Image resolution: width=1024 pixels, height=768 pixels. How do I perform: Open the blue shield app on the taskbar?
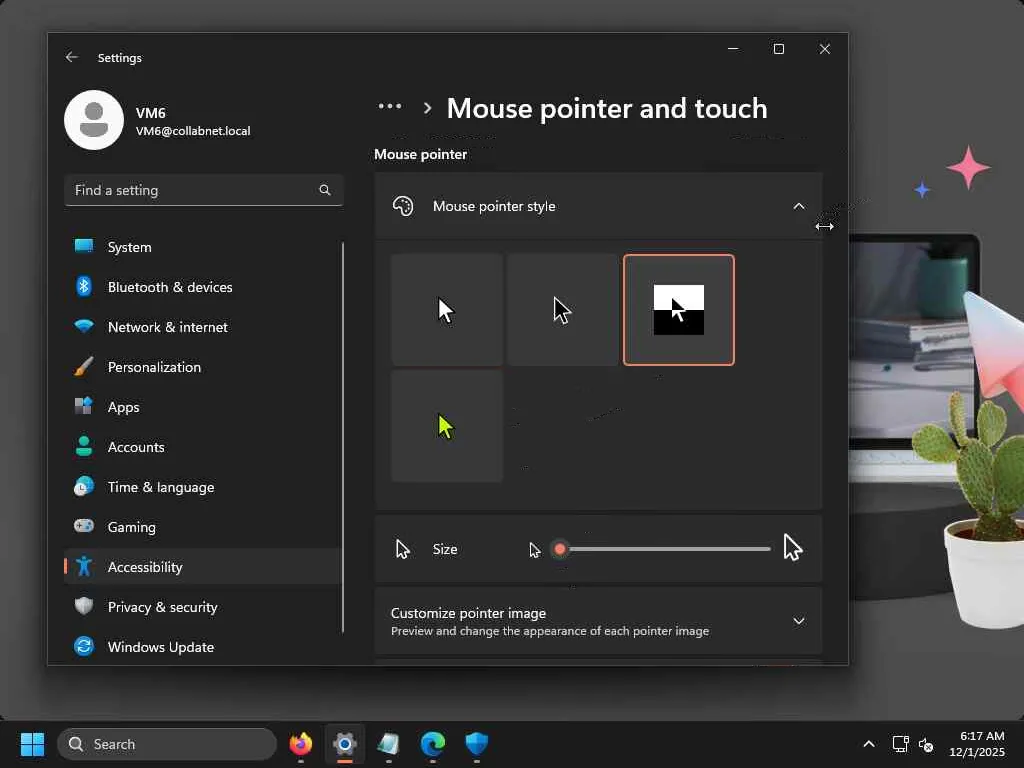[477, 743]
